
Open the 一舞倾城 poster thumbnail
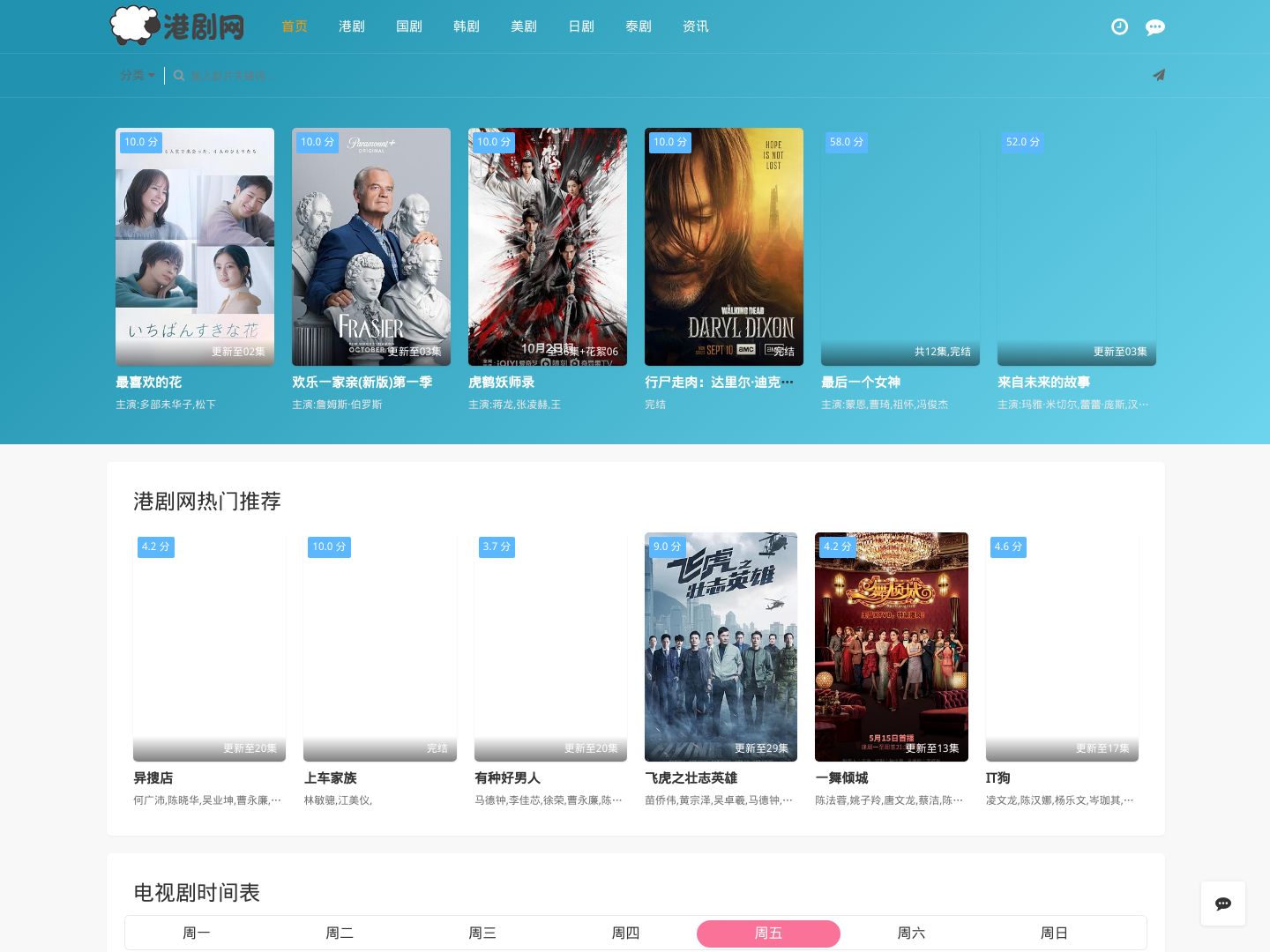pos(892,647)
